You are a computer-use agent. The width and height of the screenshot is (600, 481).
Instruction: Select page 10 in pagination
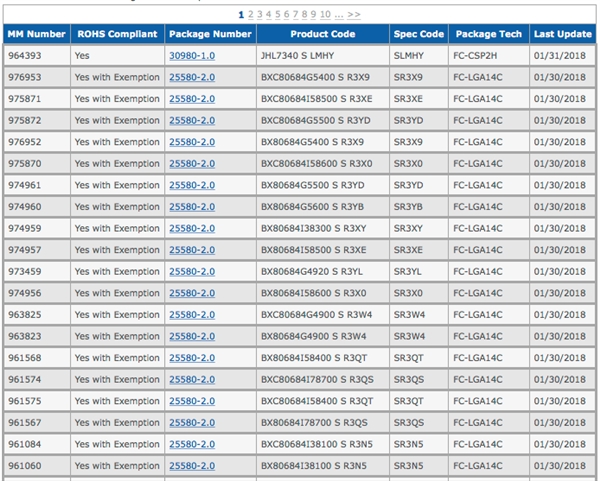tap(324, 15)
